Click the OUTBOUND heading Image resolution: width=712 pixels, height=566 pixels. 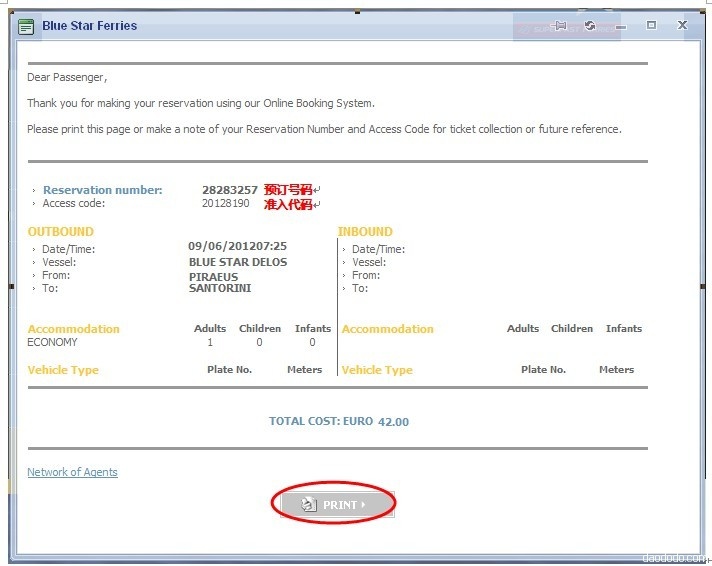pos(61,232)
